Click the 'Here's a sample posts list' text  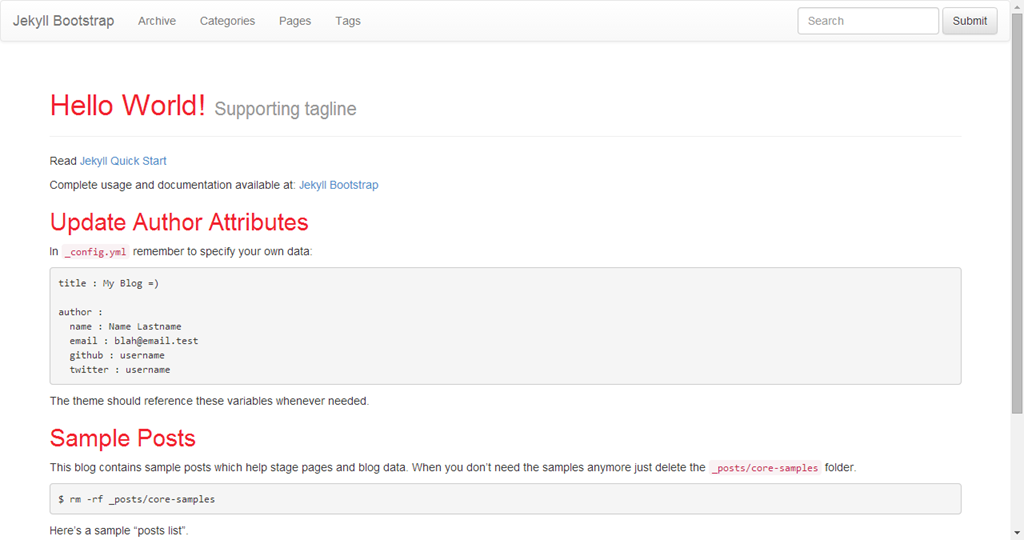pos(119,531)
